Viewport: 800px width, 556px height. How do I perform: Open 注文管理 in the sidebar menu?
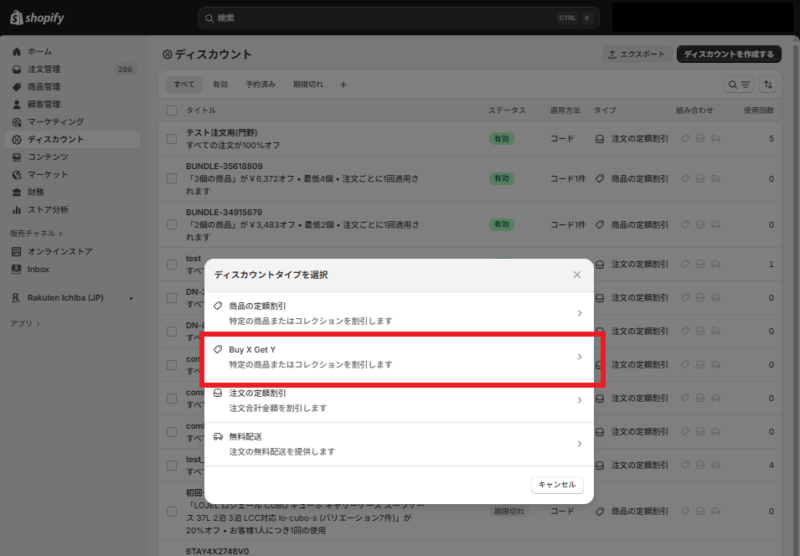pos(44,69)
